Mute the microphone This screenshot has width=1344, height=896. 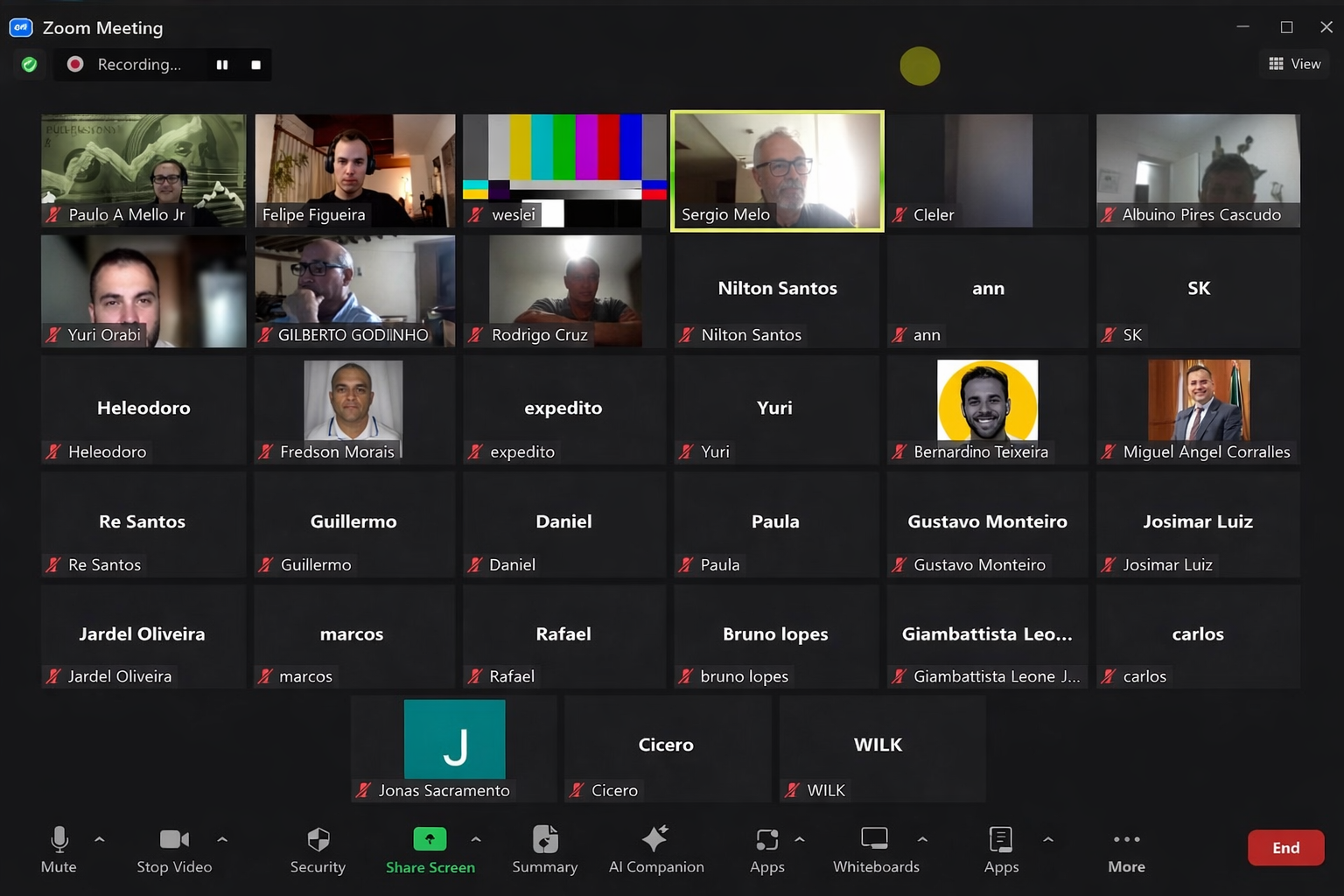(59, 840)
